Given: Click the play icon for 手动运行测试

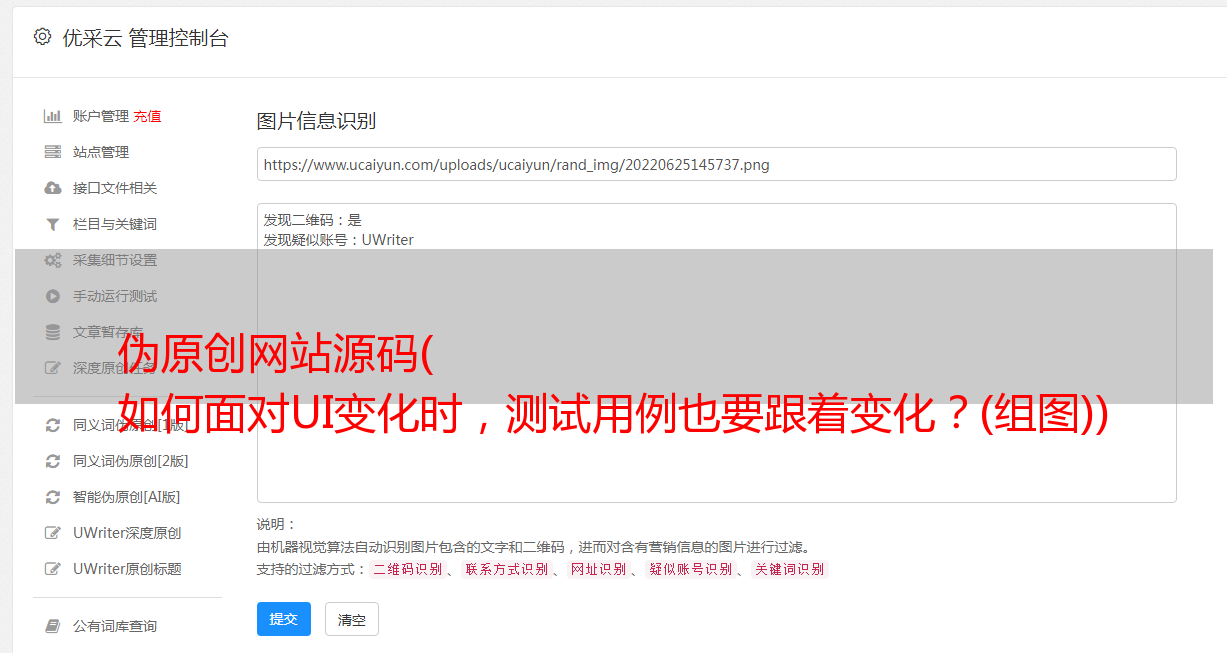Looking at the screenshot, I should pyautogui.click(x=53, y=296).
